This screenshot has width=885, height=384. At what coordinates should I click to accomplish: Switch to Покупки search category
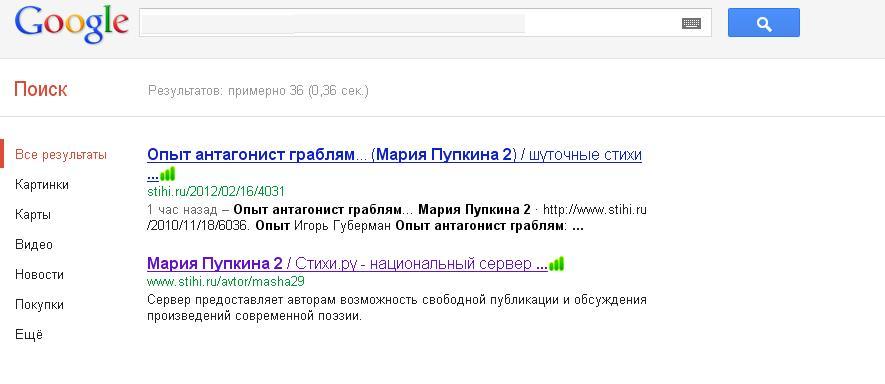(x=40, y=304)
